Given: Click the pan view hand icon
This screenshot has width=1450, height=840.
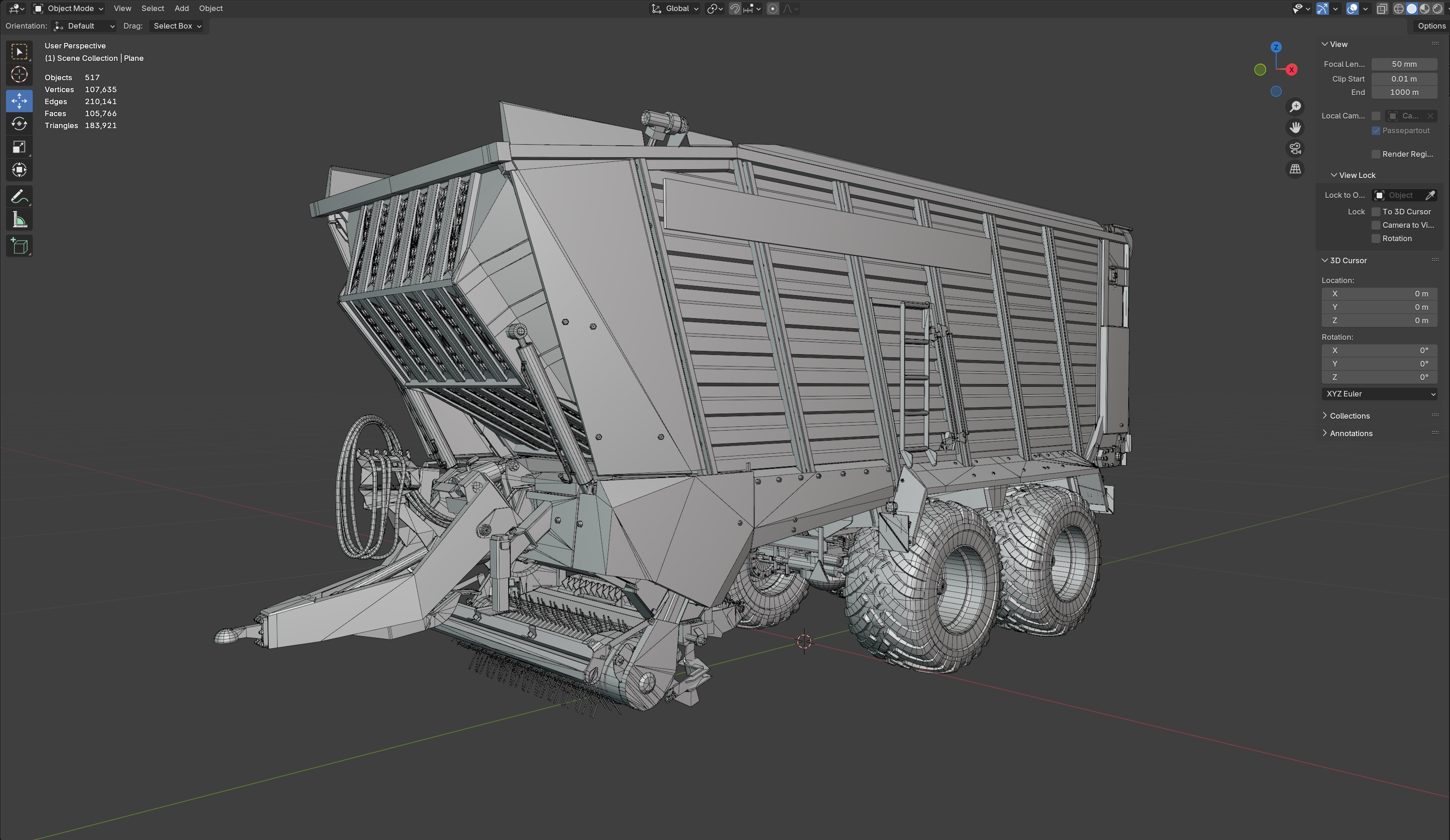Looking at the screenshot, I should pos(1295,127).
